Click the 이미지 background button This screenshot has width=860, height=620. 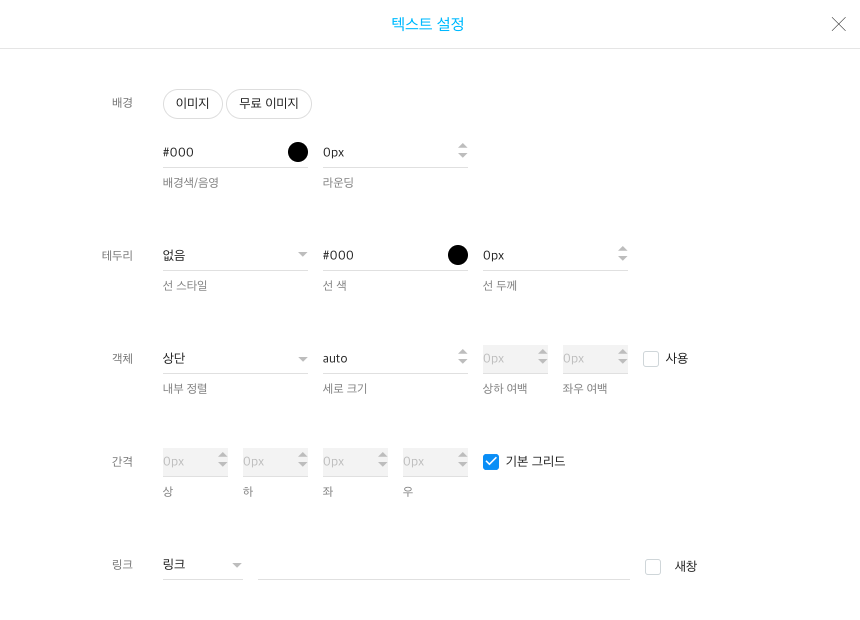point(193,104)
